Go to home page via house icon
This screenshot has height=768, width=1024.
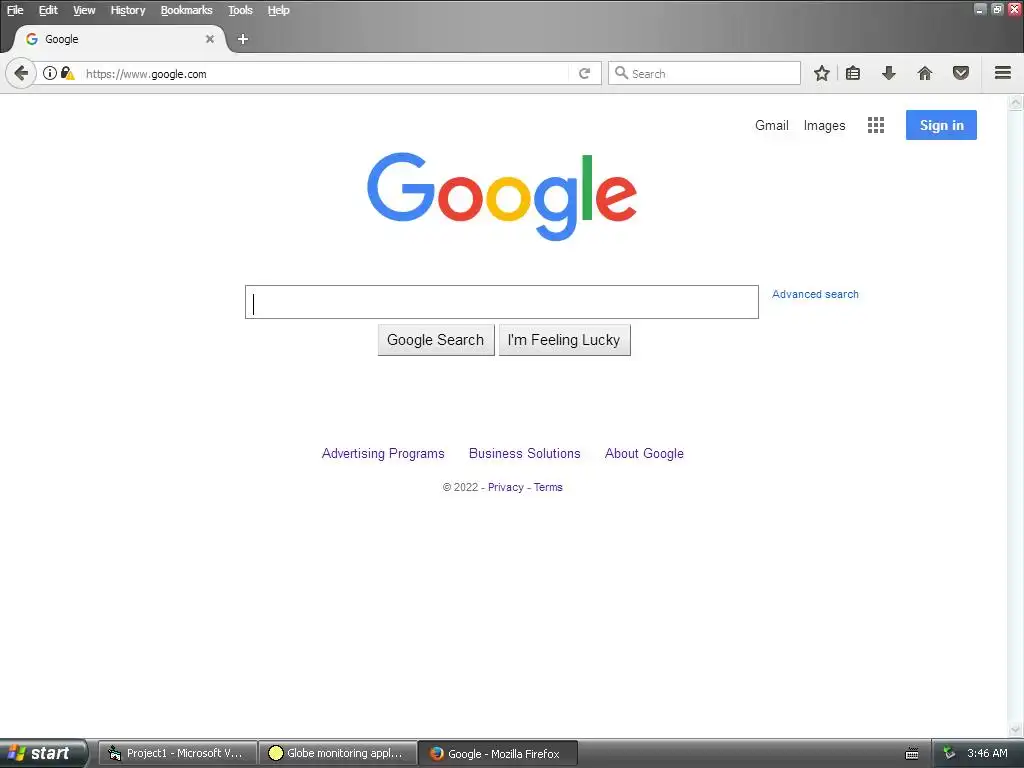(x=925, y=73)
